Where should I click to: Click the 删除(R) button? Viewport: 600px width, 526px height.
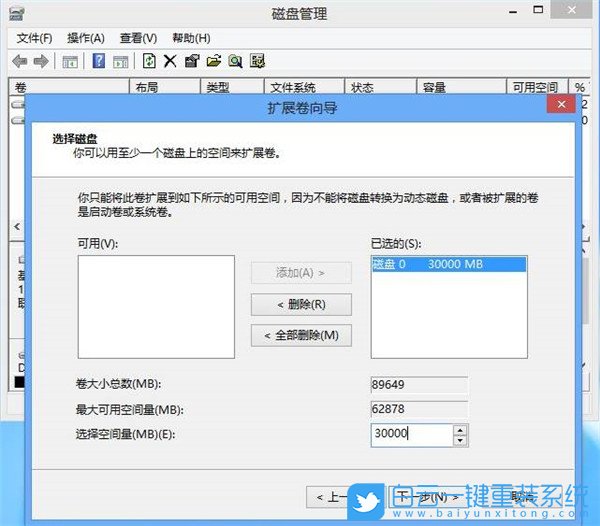point(301,305)
